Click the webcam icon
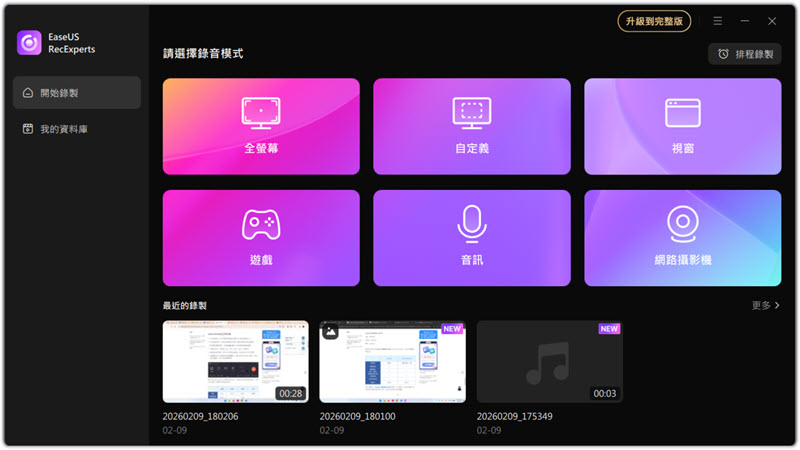The image size is (800, 450). (683, 224)
